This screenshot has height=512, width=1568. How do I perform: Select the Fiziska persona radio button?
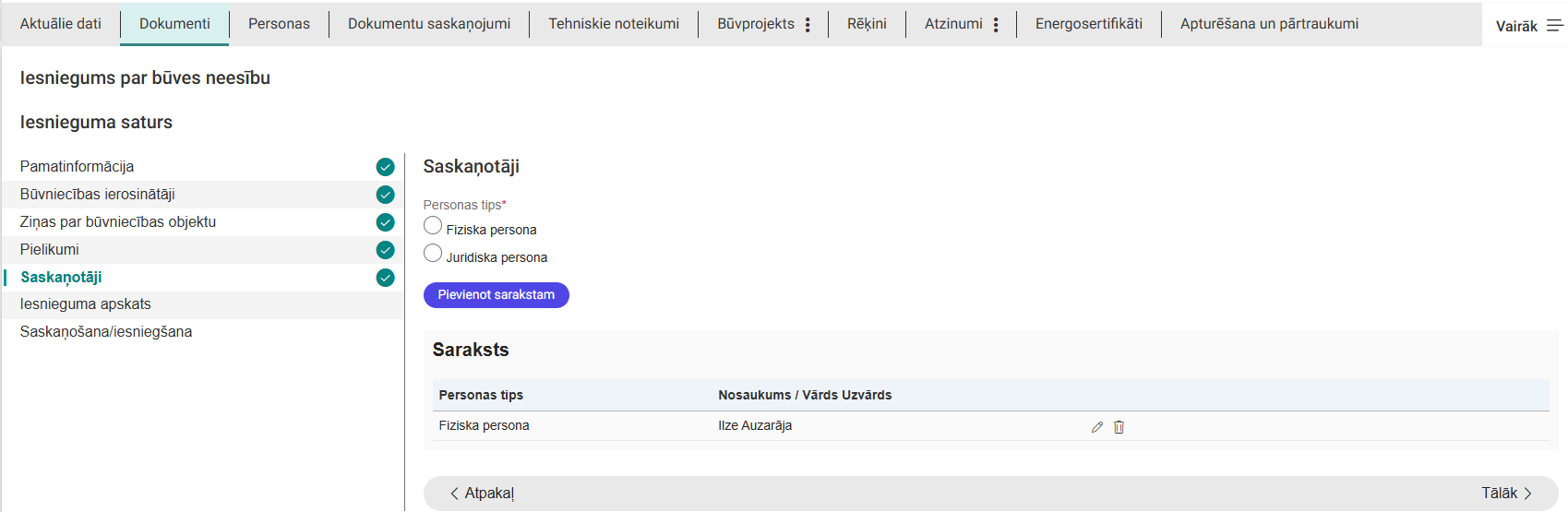click(433, 226)
